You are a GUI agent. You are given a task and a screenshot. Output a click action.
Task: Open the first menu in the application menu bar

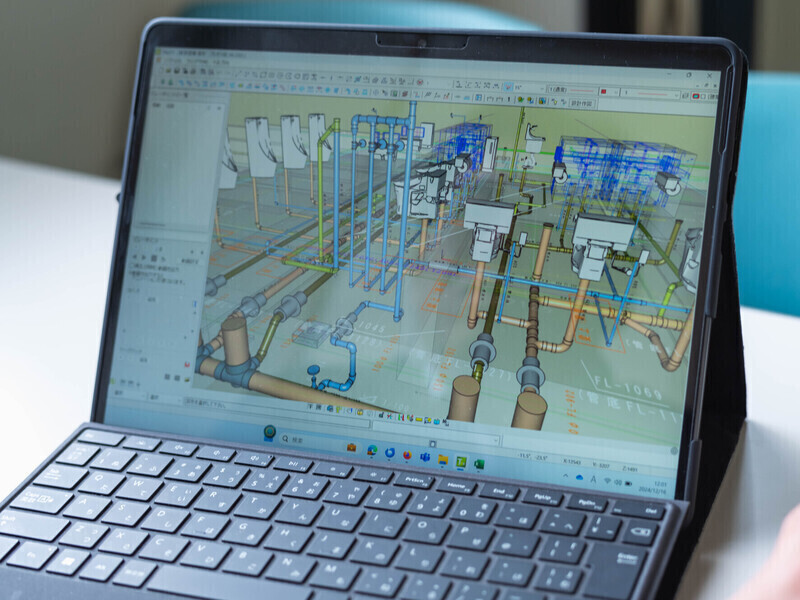(166, 60)
